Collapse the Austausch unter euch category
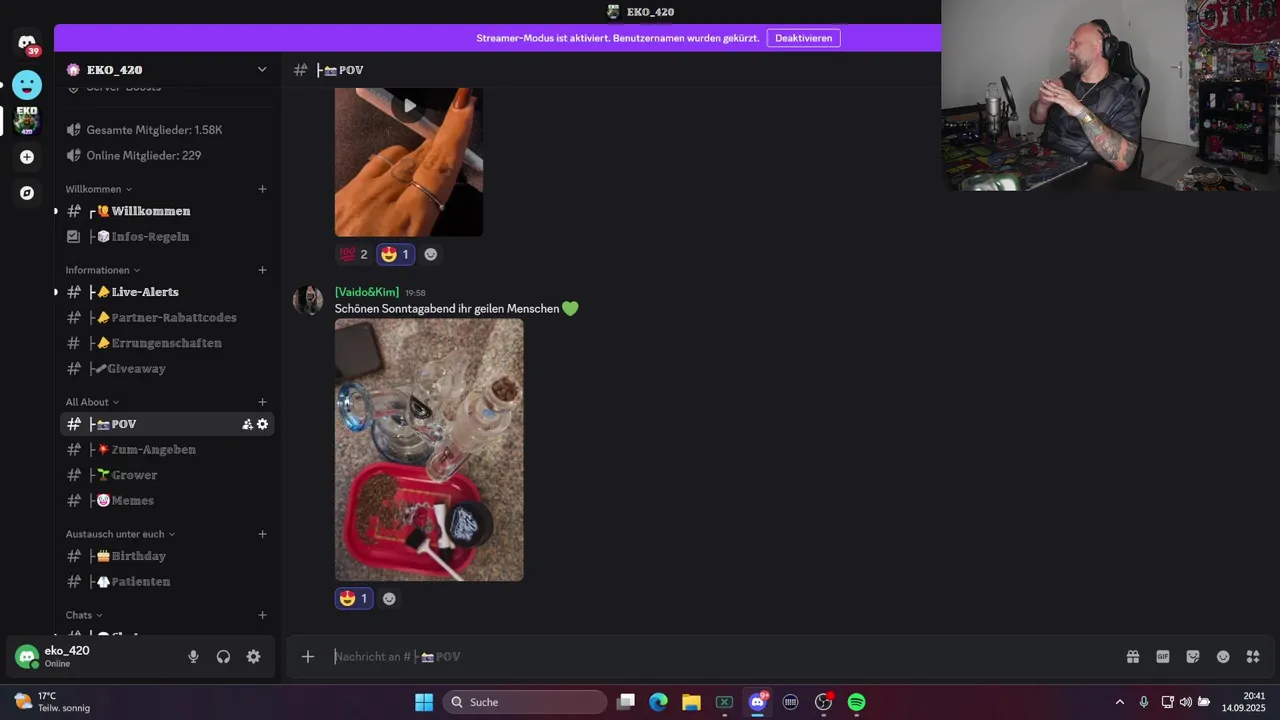Image resolution: width=1280 pixels, height=720 pixels. click(x=120, y=534)
